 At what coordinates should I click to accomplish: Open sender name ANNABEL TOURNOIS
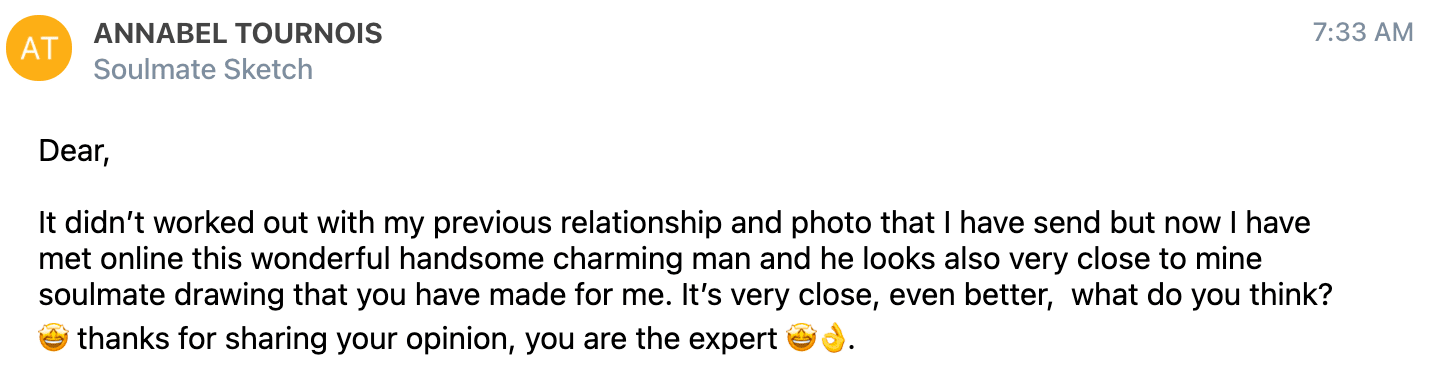[x=238, y=33]
